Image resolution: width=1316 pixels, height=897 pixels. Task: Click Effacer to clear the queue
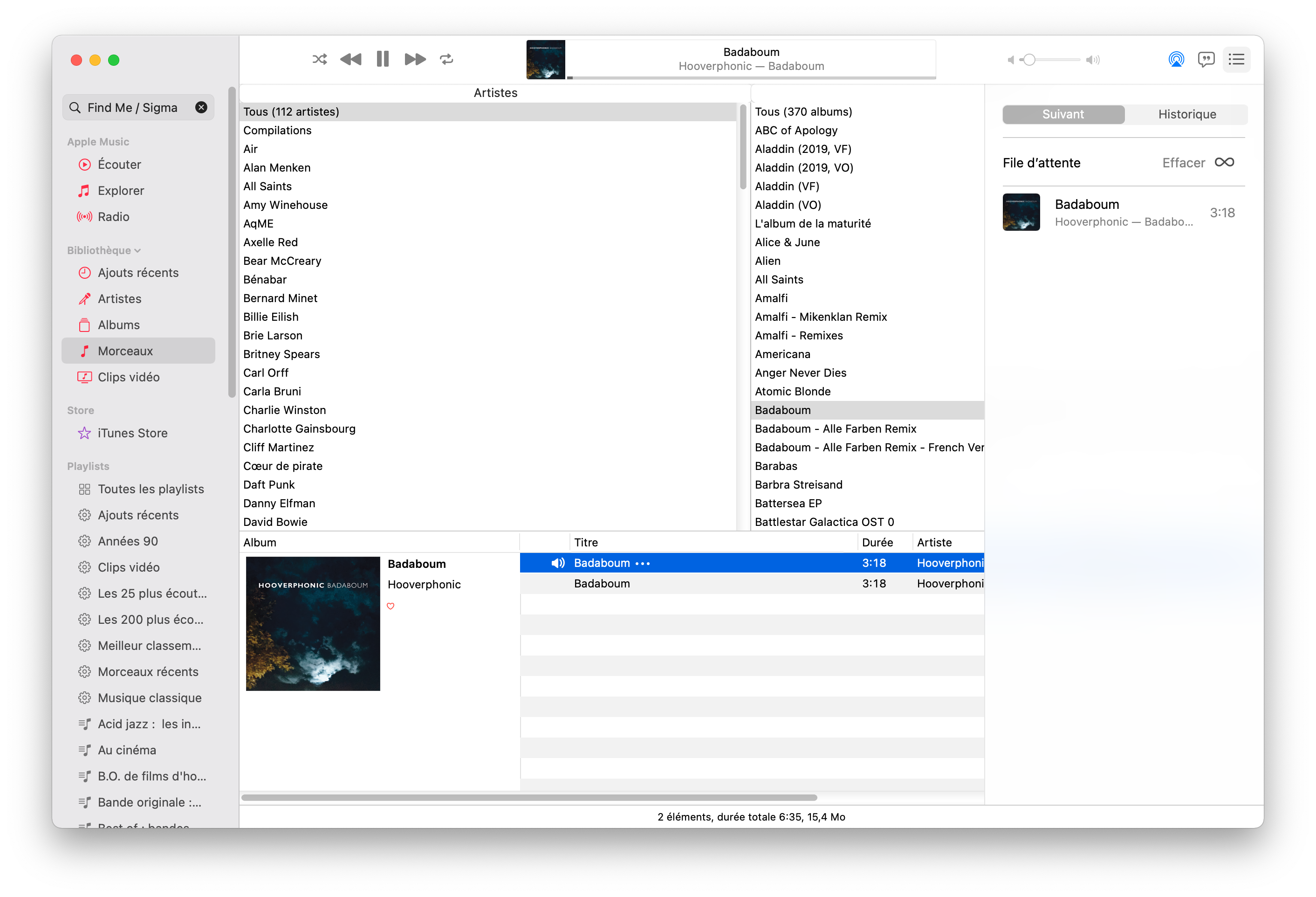[1183, 163]
